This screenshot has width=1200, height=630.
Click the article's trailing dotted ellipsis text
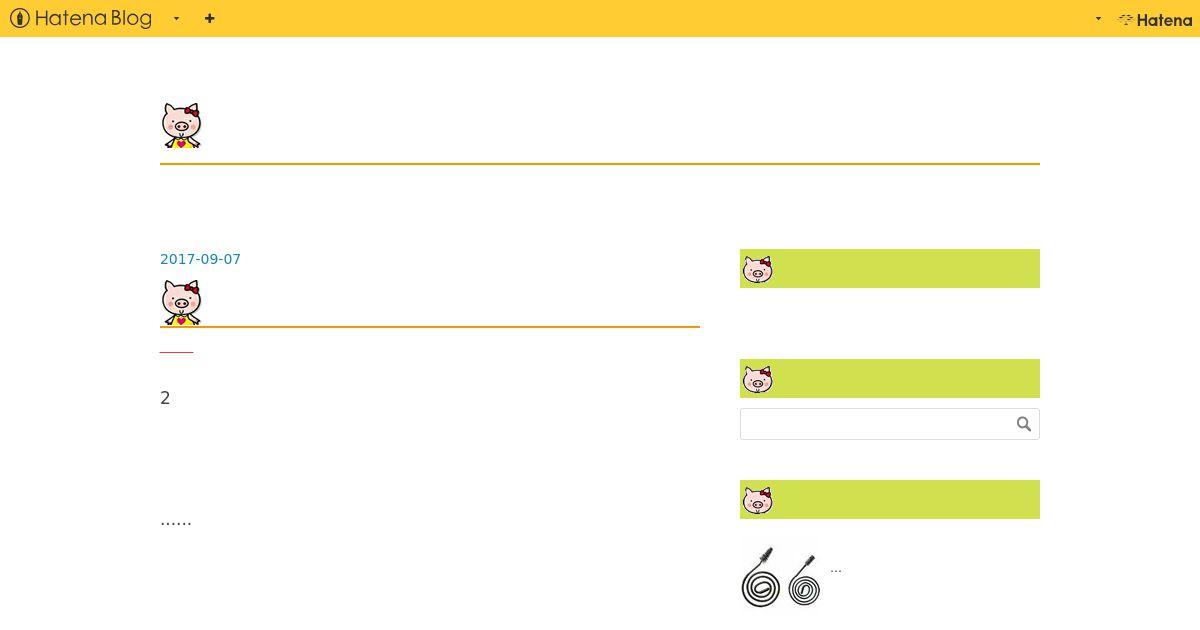pos(176,521)
